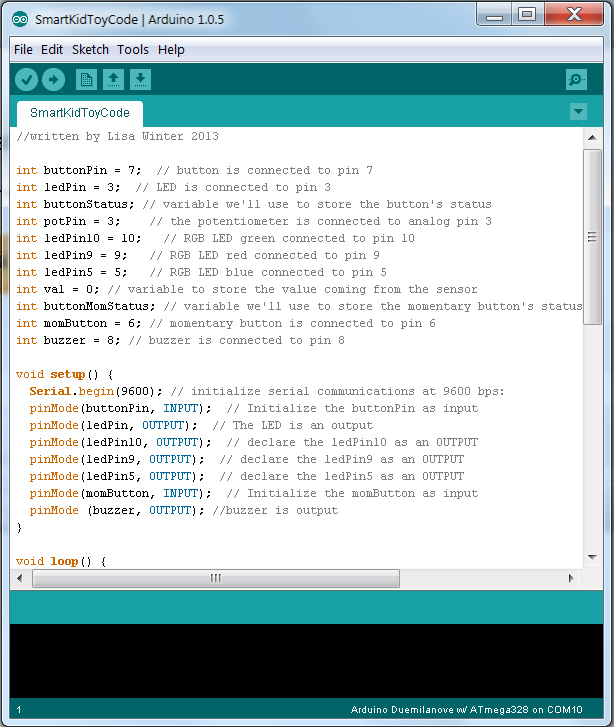
Task: Click the horizontal scrollbar thumb
Action: [216, 578]
